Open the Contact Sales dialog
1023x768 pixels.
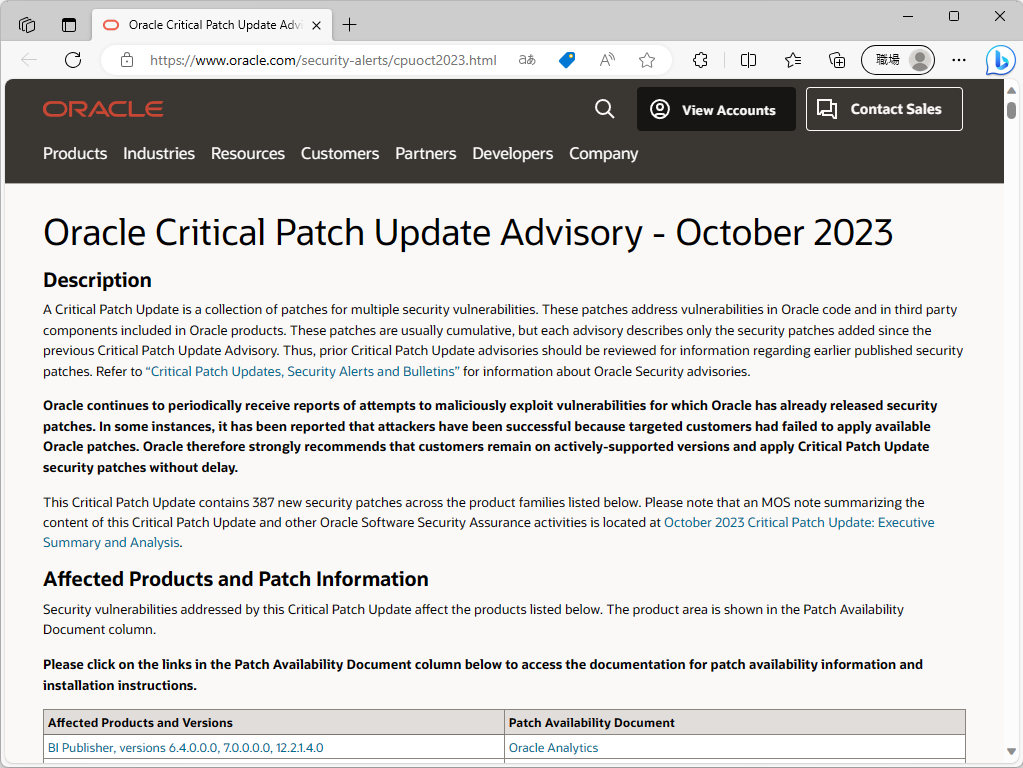click(x=884, y=108)
